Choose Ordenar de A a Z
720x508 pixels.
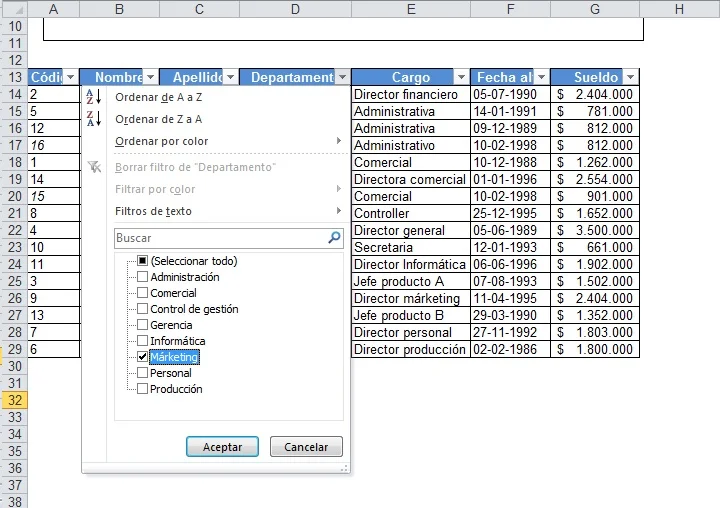pyautogui.click(x=158, y=97)
